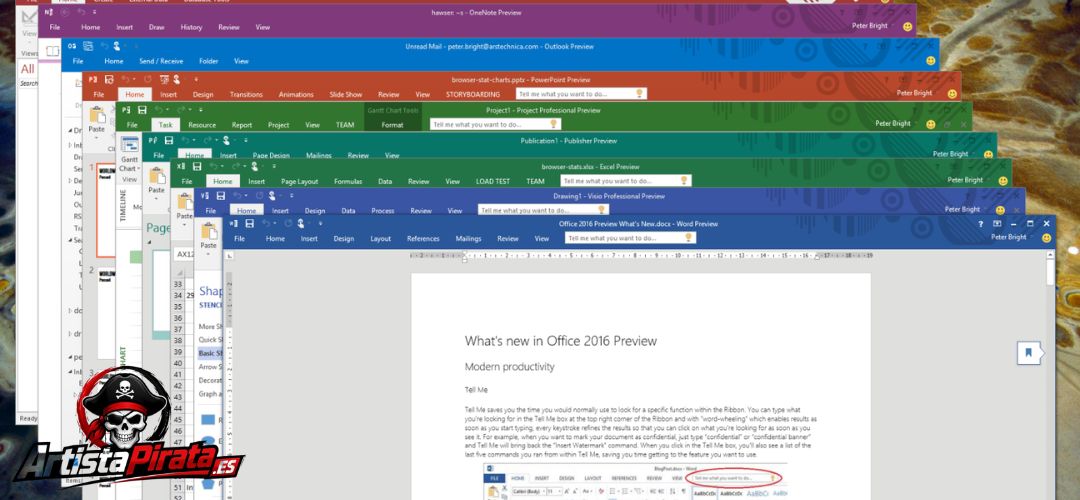Click the Send/Receive icon in Outlook's quick access toolbar
The width and height of the screenshot is (1080, 500).
[88, 46]
